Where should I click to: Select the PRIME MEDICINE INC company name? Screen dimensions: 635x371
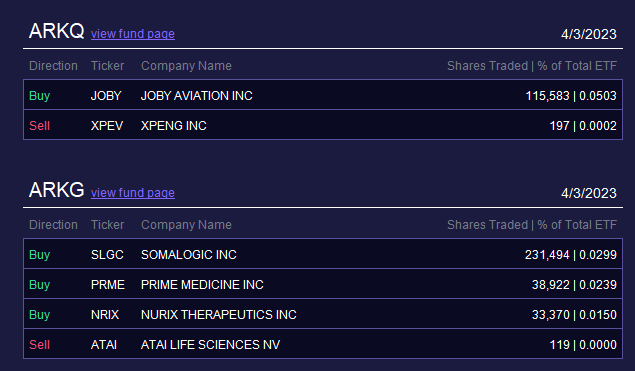click(x=202, y=284)
